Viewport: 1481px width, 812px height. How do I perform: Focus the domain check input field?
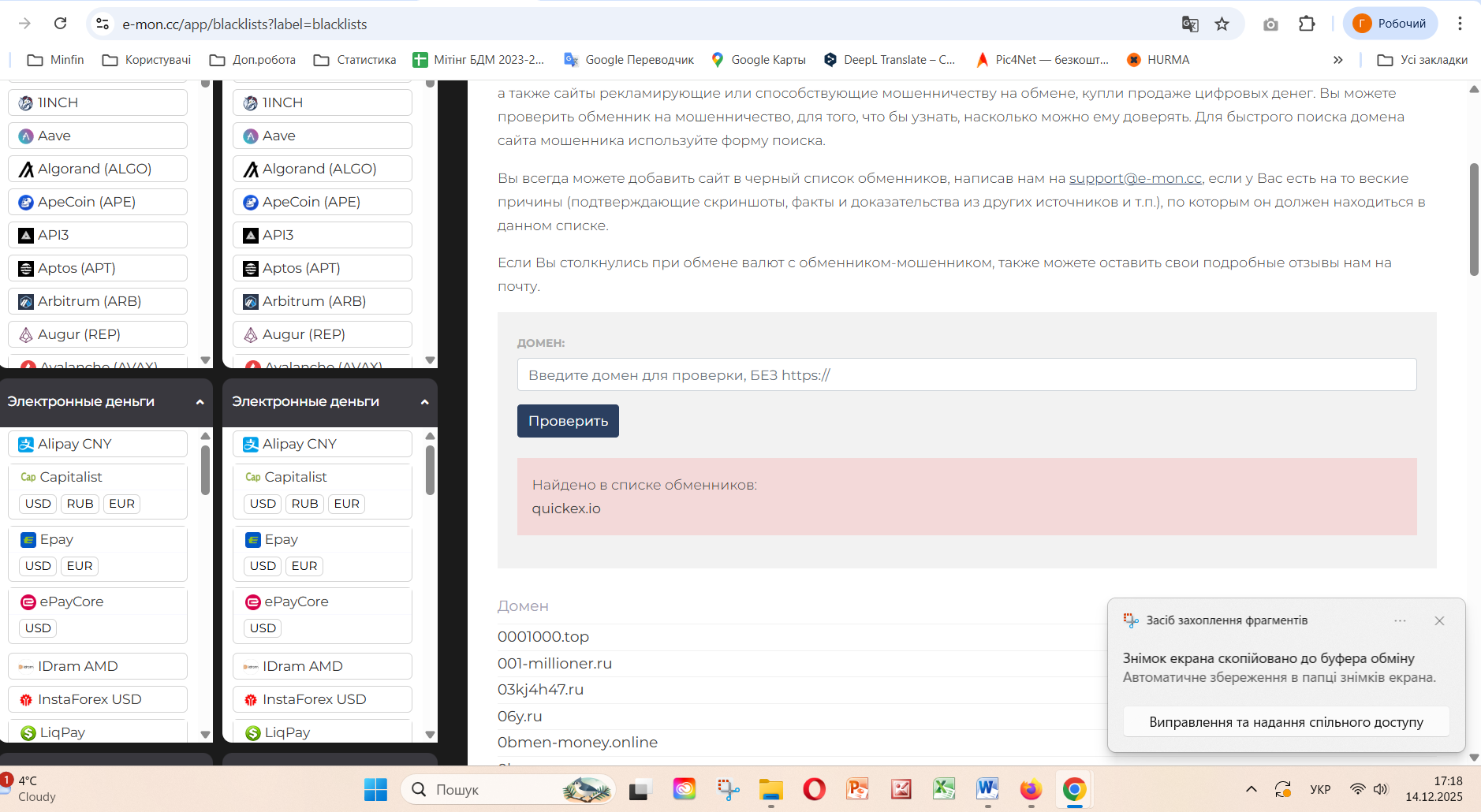[967, 374]
